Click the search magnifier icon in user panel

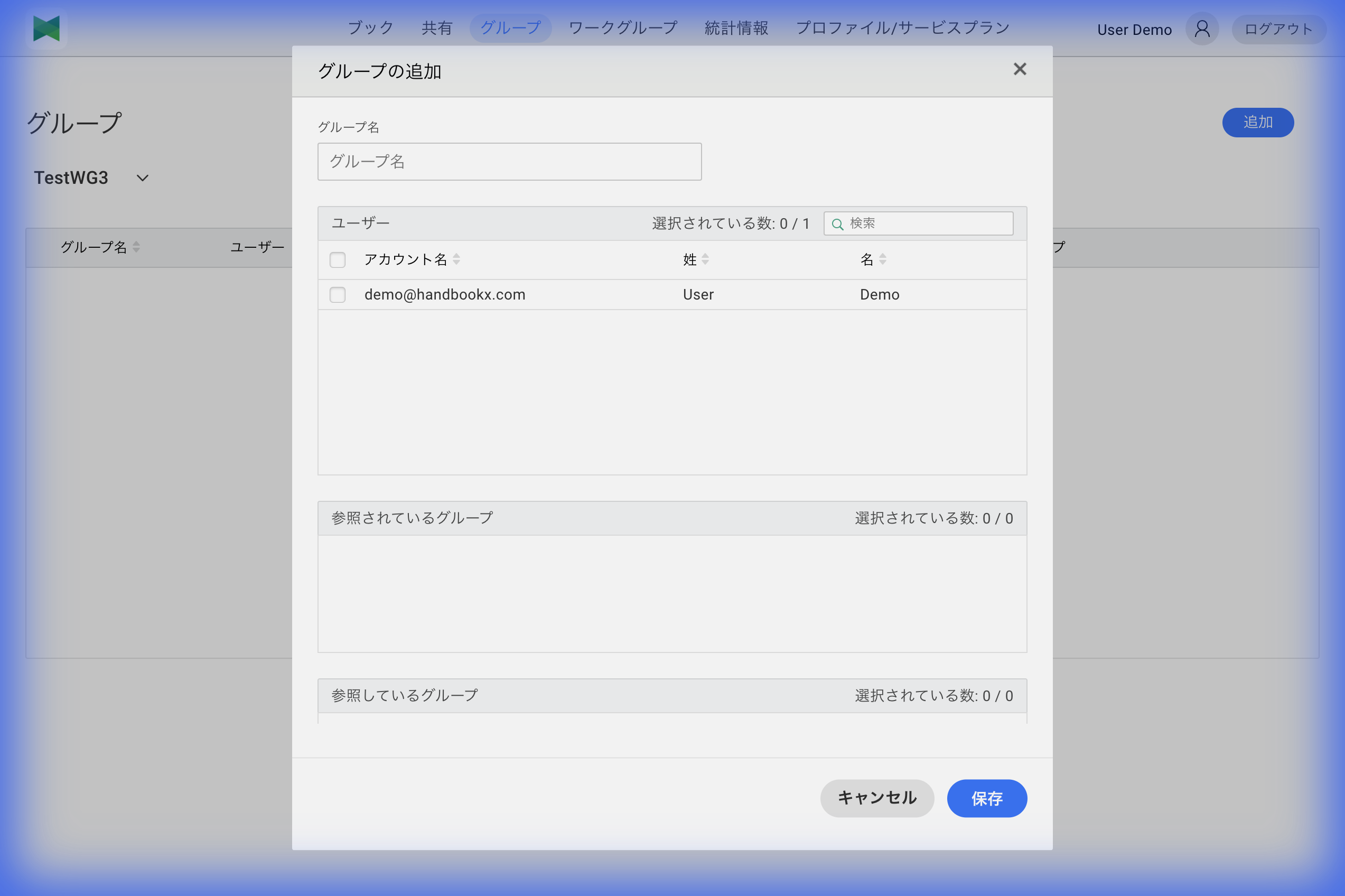[x=837, y=224]
